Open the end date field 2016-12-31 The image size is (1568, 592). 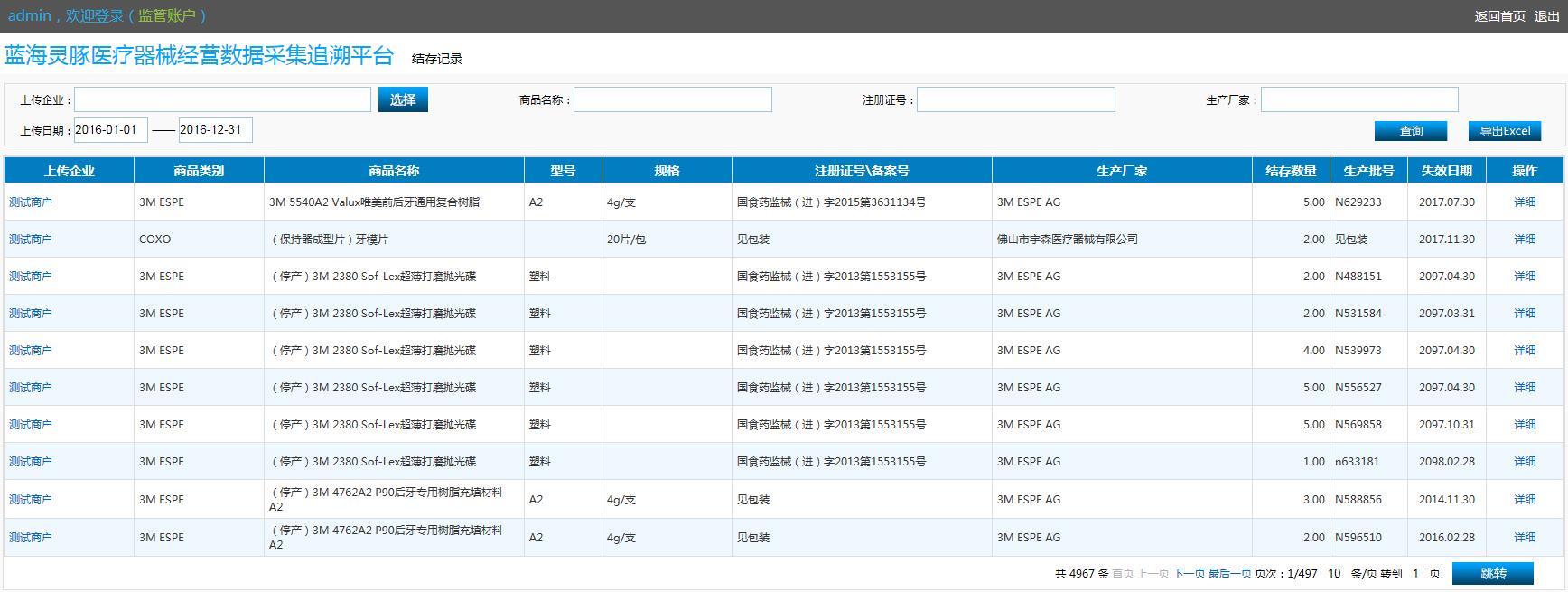(x=215, y=130)
